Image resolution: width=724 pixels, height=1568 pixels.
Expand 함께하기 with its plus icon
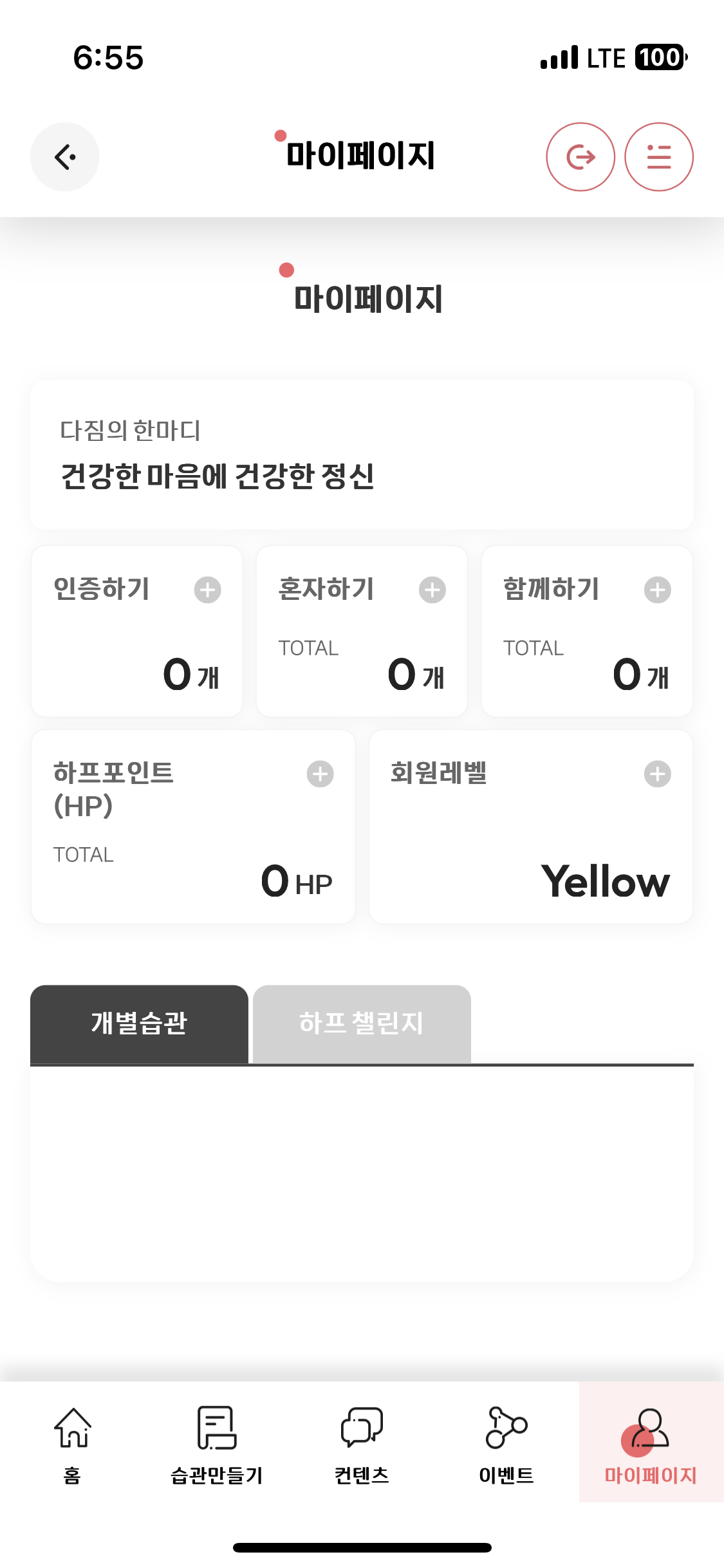pos(658,590)
